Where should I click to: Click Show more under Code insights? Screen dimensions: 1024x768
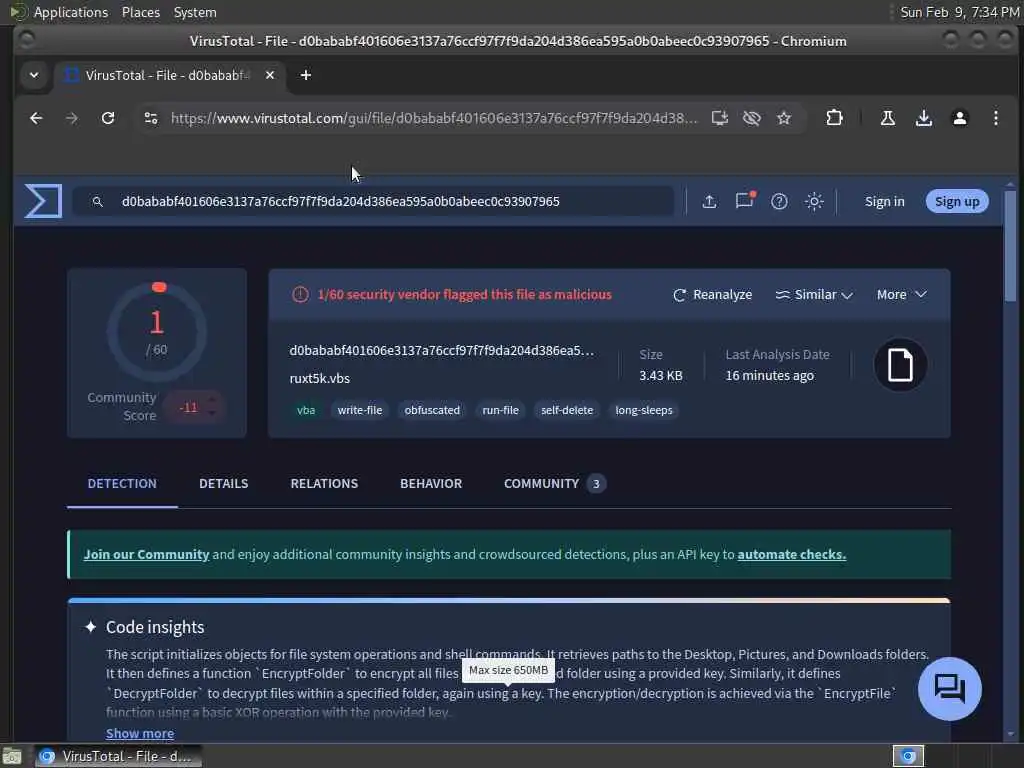[140, 733]
